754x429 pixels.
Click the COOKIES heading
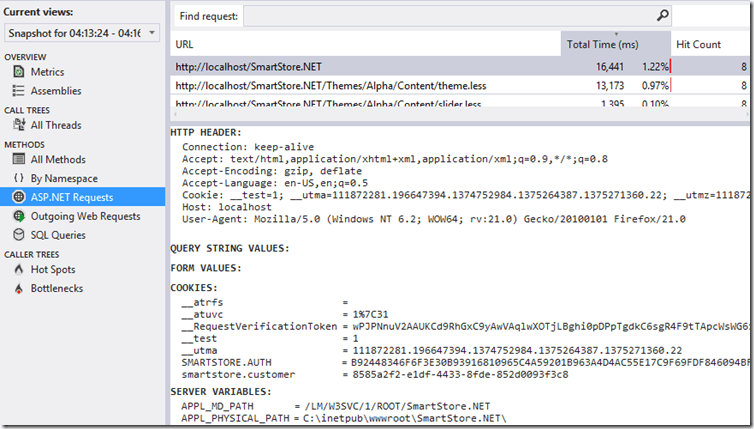click(x=194, y=288)
